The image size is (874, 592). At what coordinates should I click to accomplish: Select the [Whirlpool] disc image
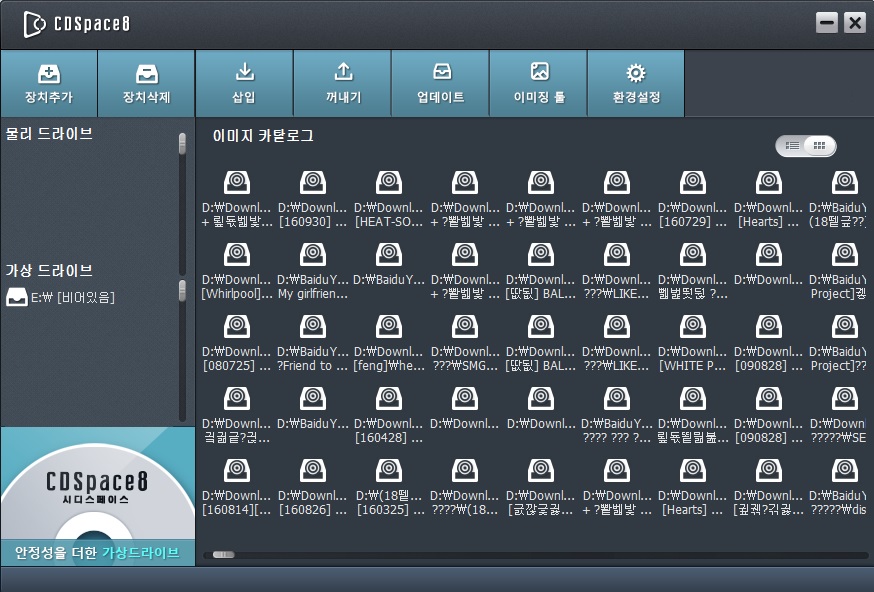pos(237,271)
